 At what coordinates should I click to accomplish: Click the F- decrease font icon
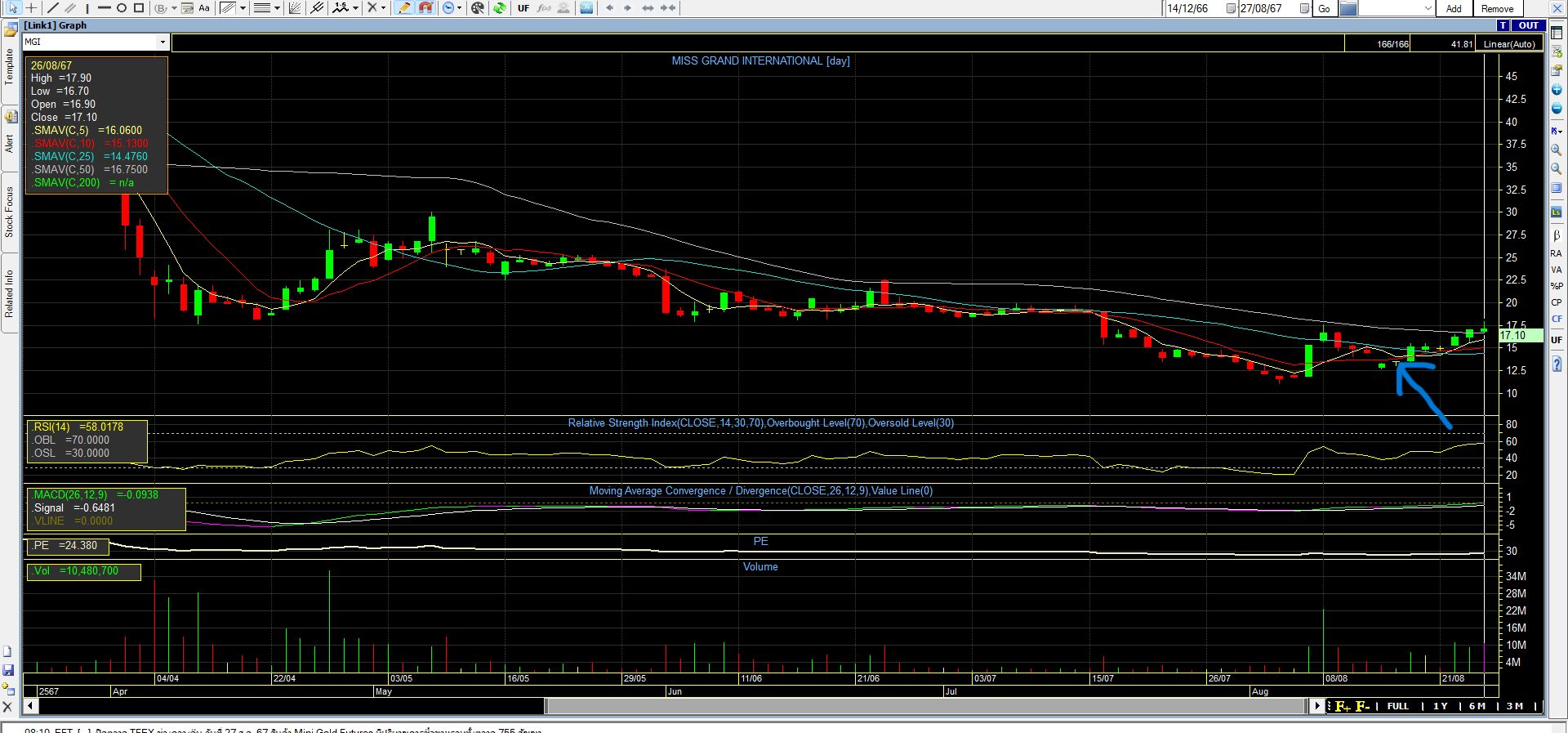pos(1362,706)
